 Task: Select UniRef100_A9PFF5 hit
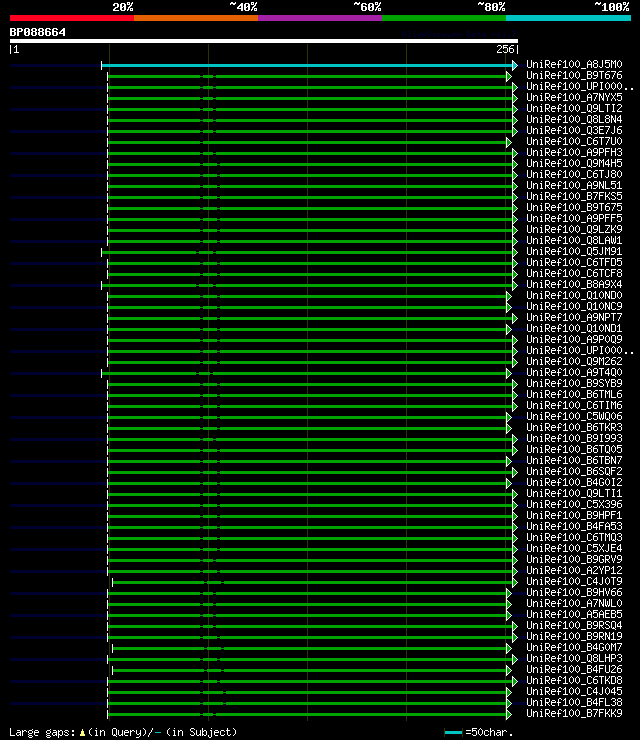click(x=574, y=219)
